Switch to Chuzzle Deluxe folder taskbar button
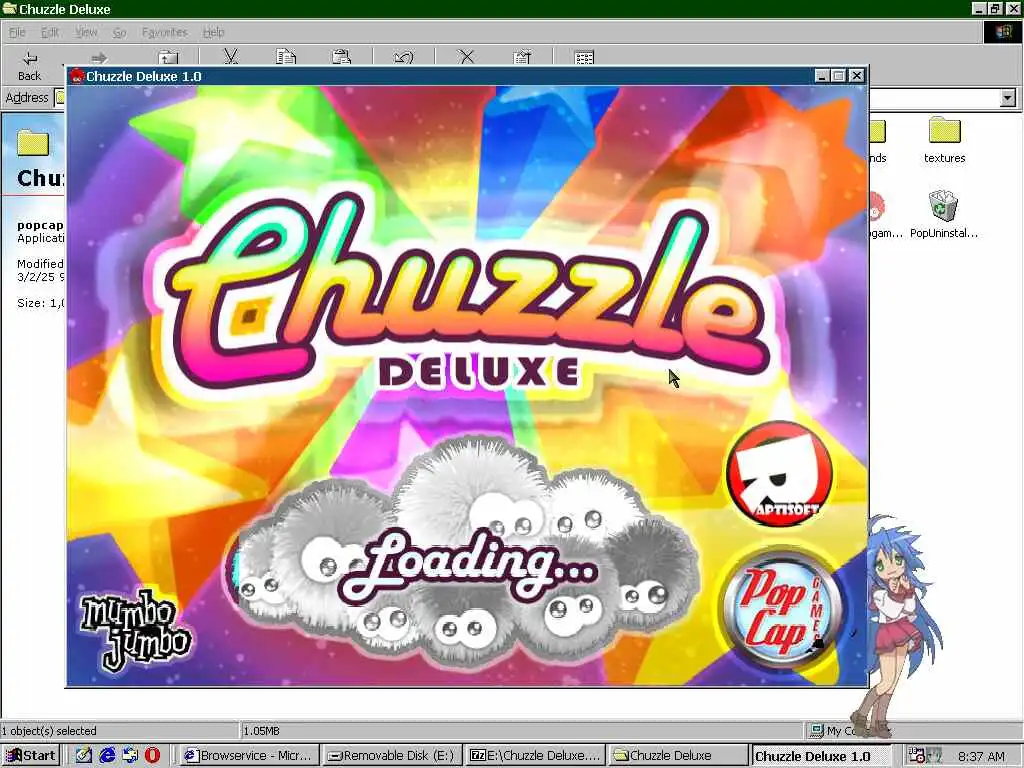Image resolution: width=1024 pixels, height=768 pixels. (678, 756)
